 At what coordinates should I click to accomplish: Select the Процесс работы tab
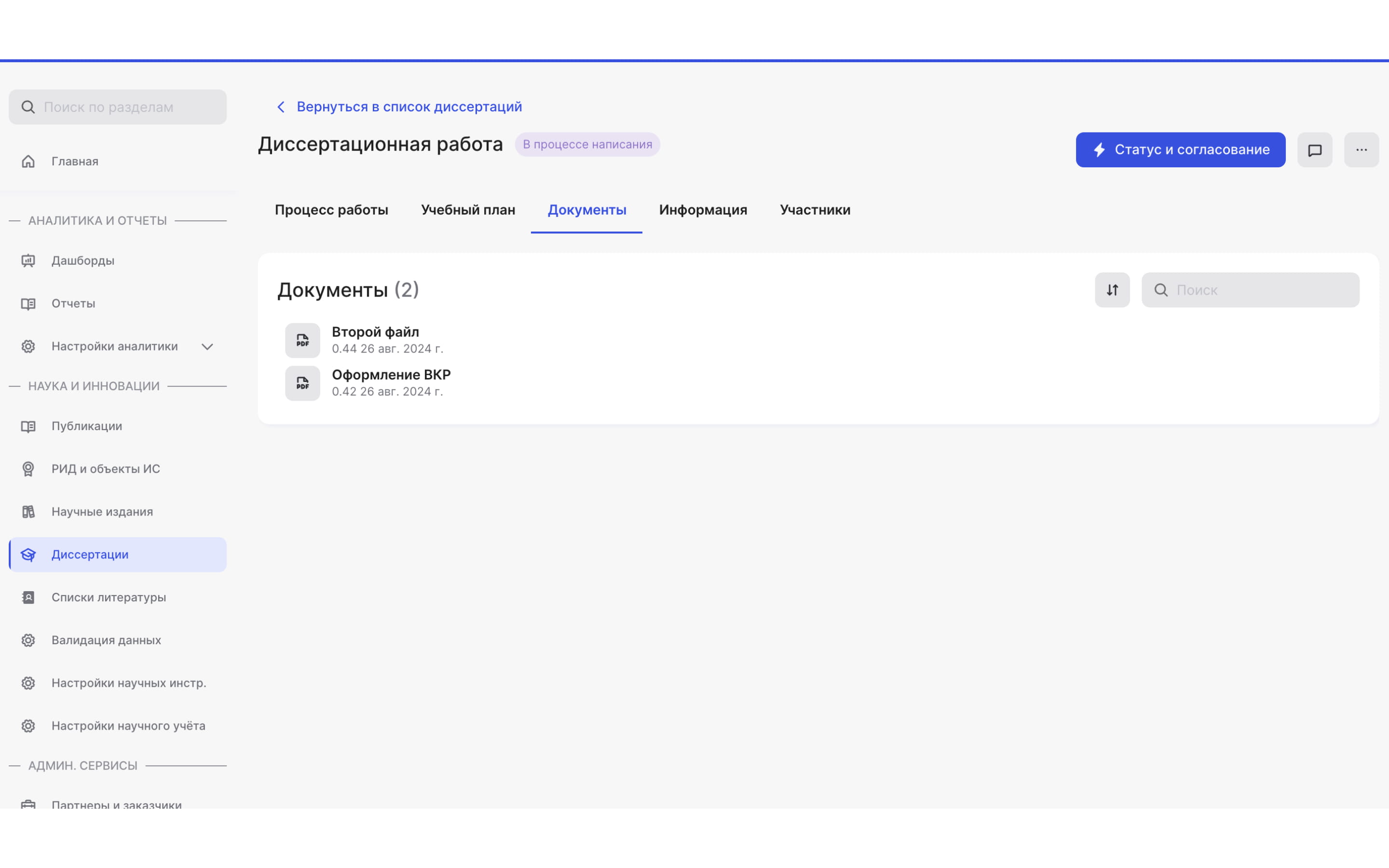pos(331,210)
